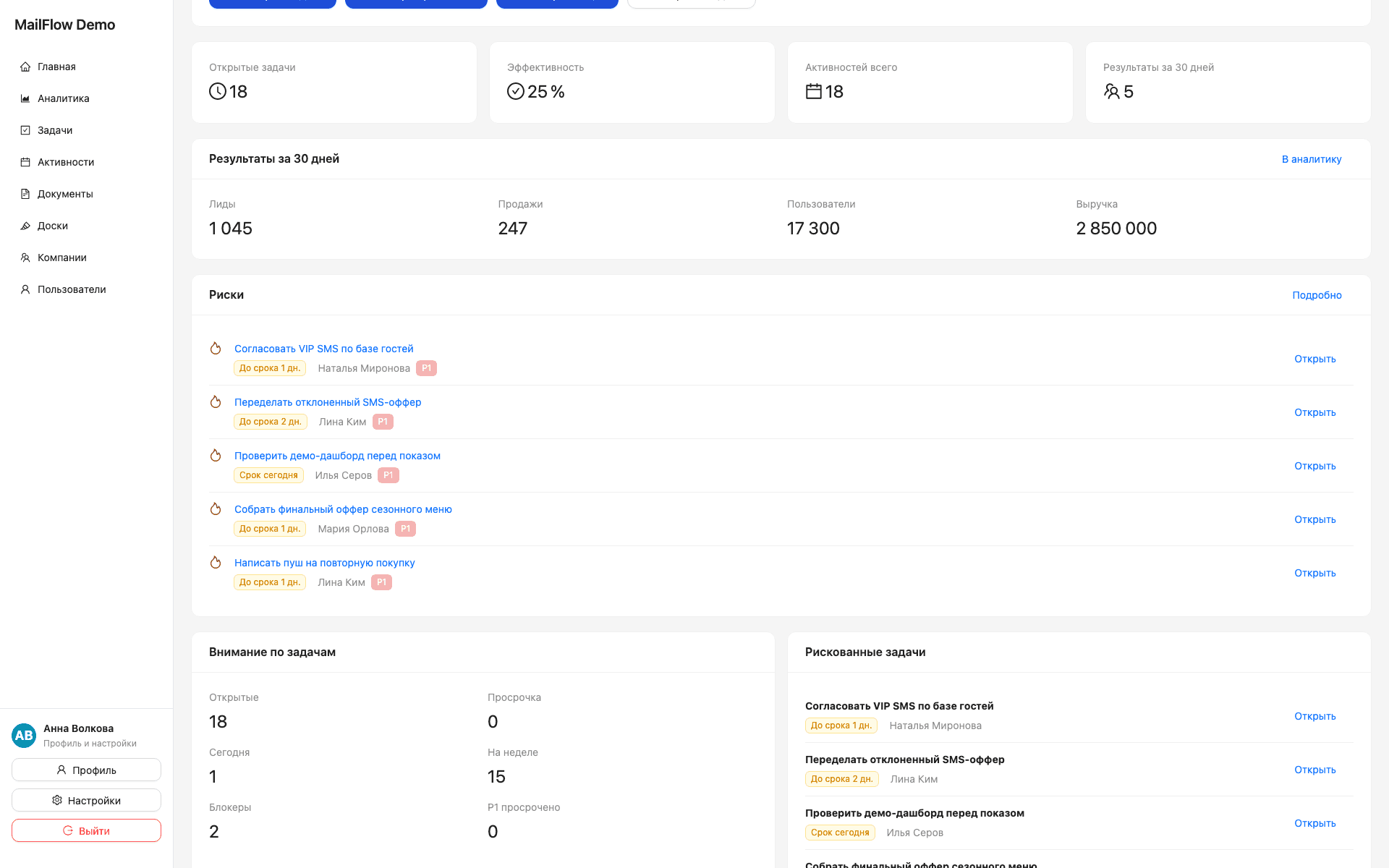Click Открыть for Переделать SMS-оффер in Рискованные задачи
This screenshot has width=1389, height=868.
click(1314, 770)
